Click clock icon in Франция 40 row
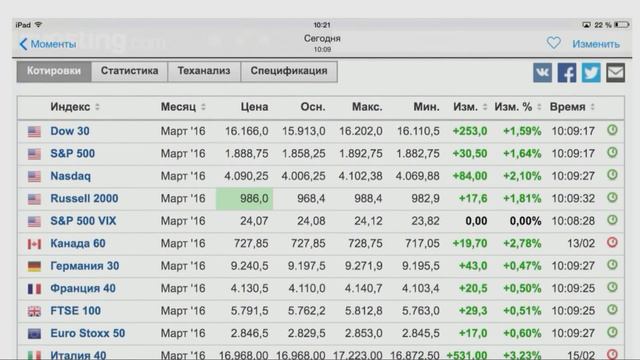Image resolution: width=640 pixels, height=360 pixels. (x=612, y=287)
